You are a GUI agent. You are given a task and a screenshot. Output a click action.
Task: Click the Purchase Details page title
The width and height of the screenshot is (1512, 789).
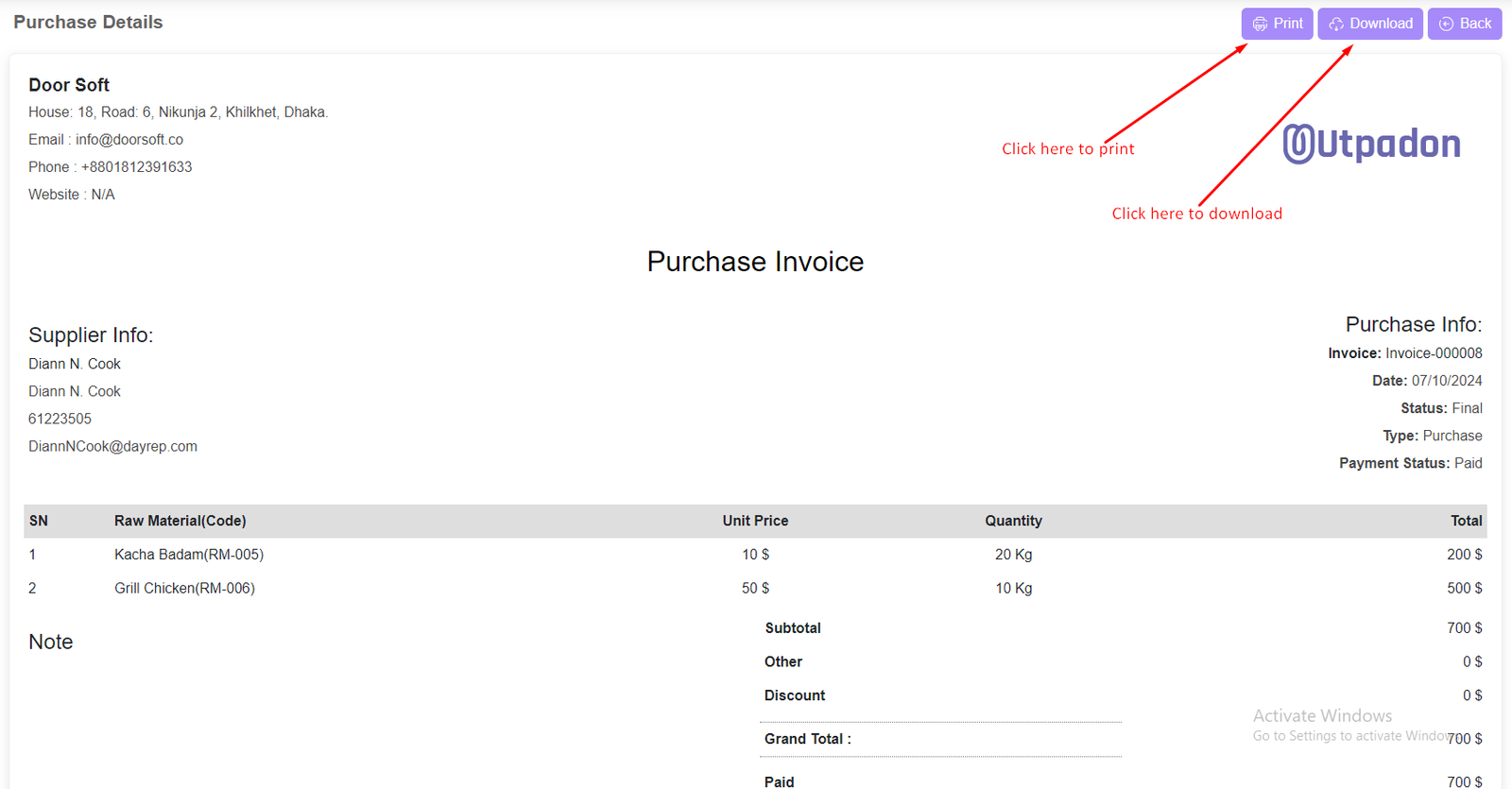[88, 23]
